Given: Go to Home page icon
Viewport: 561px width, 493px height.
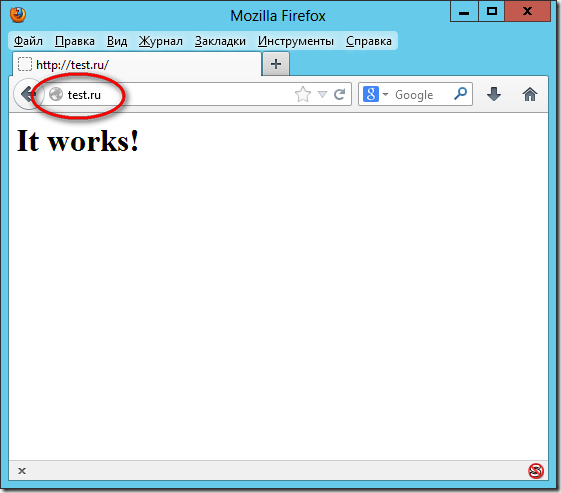Looking at the screenshot, I should pos(530,94).
